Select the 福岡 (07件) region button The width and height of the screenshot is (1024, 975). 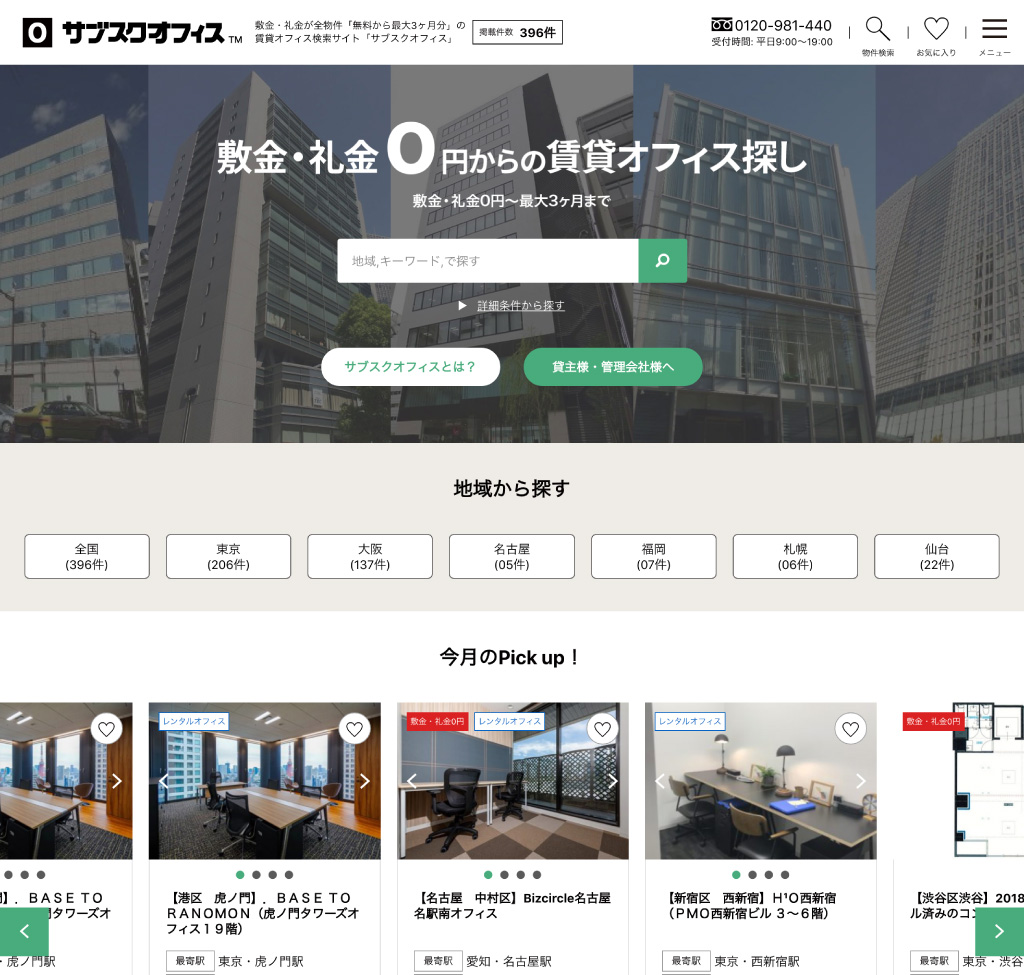654,556
